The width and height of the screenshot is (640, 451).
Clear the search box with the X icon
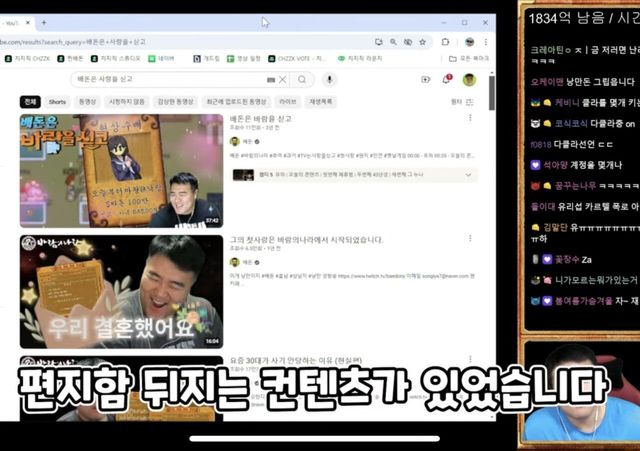click(283, 79)
